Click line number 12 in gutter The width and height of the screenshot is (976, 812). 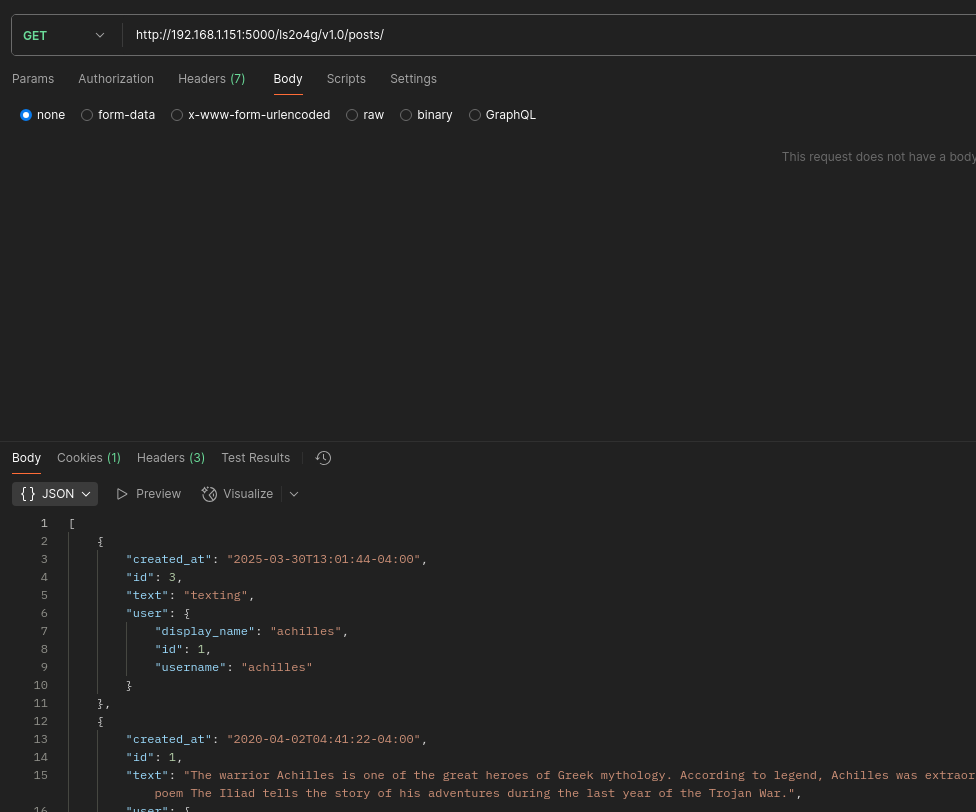pos(40,721)
